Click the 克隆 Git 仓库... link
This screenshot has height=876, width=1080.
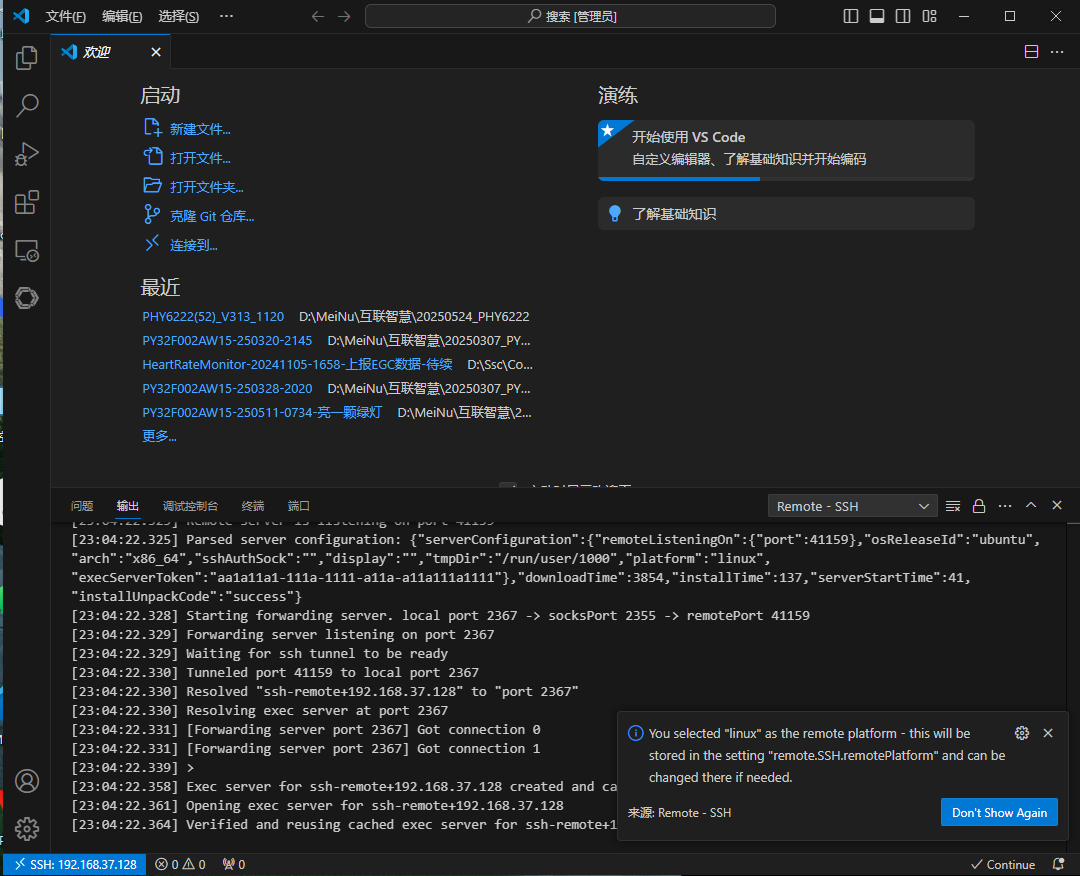(212, 216)
